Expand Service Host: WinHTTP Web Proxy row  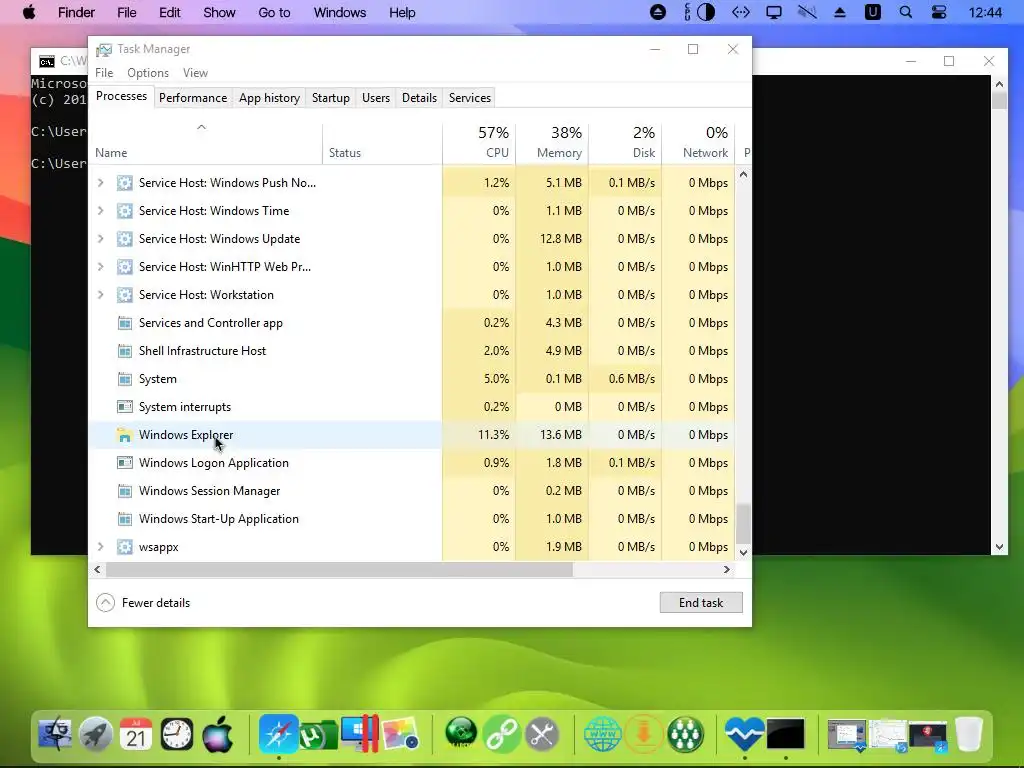tap(101, 267)
